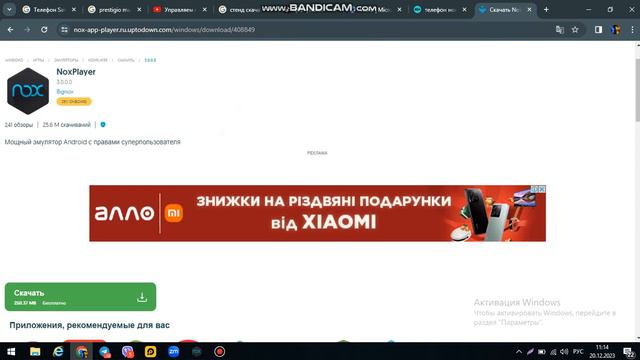Click the site info icon in address bar
Viewport: 640px width, 360px height.
64,29
